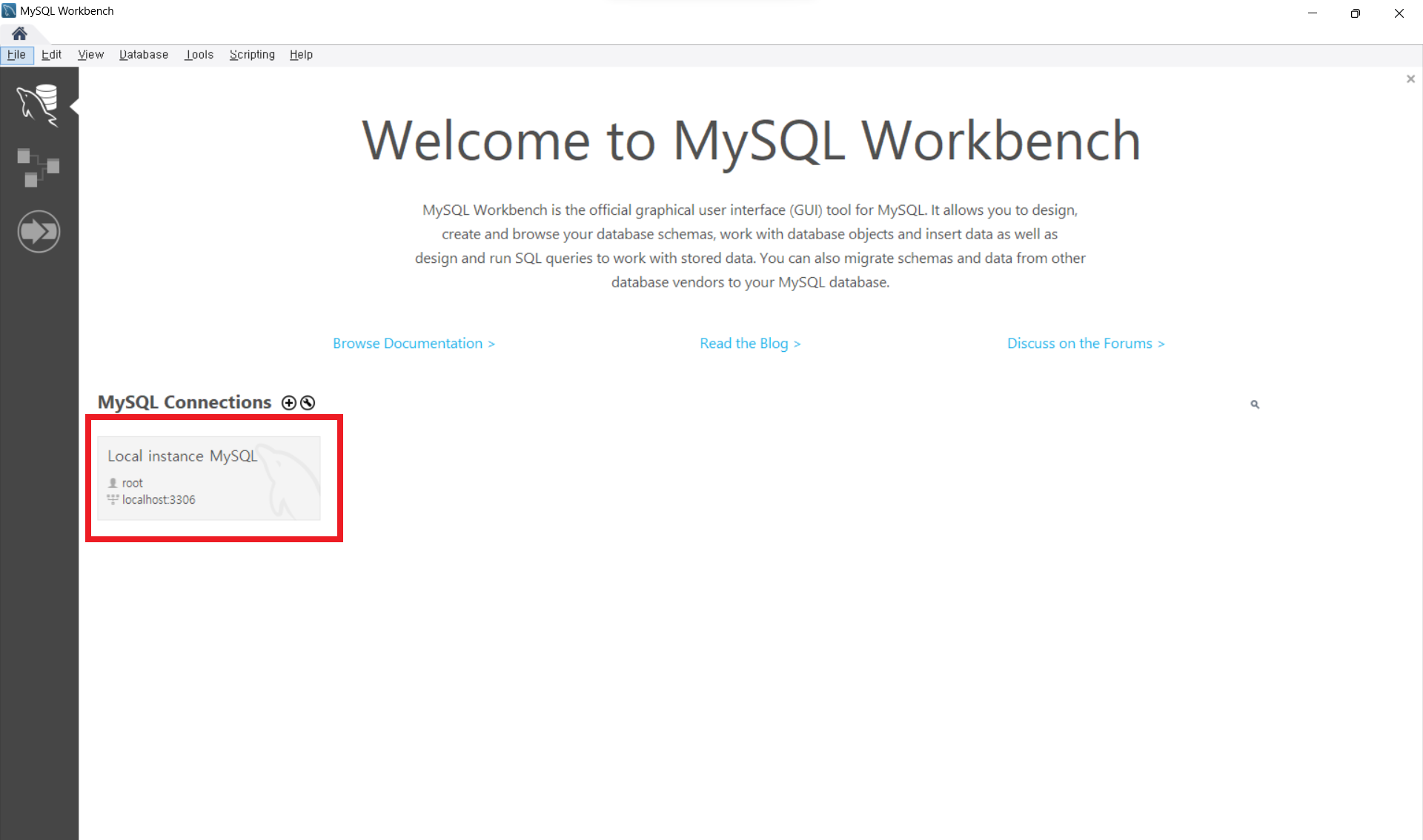This screenshot has height=840, width=1423.
Task: Open the Scripting menu
Action: point(251,54)
